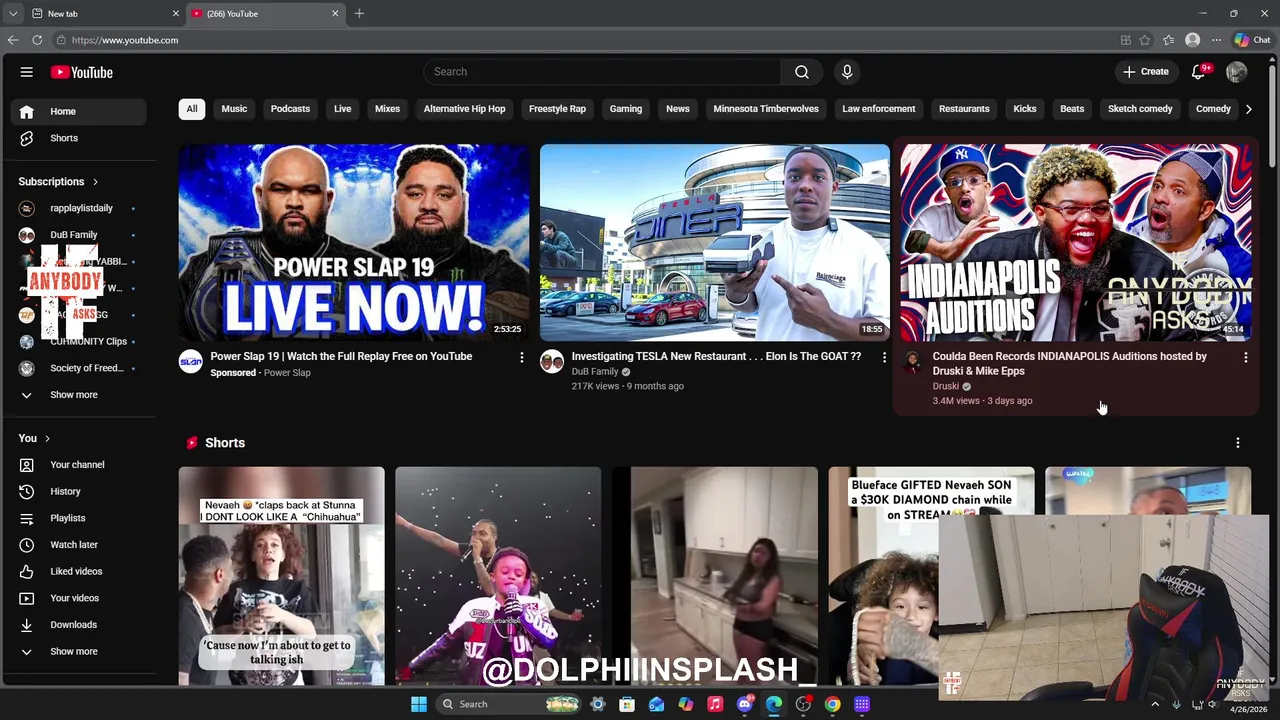Open the account avatar menu

tap(1237, 72)
